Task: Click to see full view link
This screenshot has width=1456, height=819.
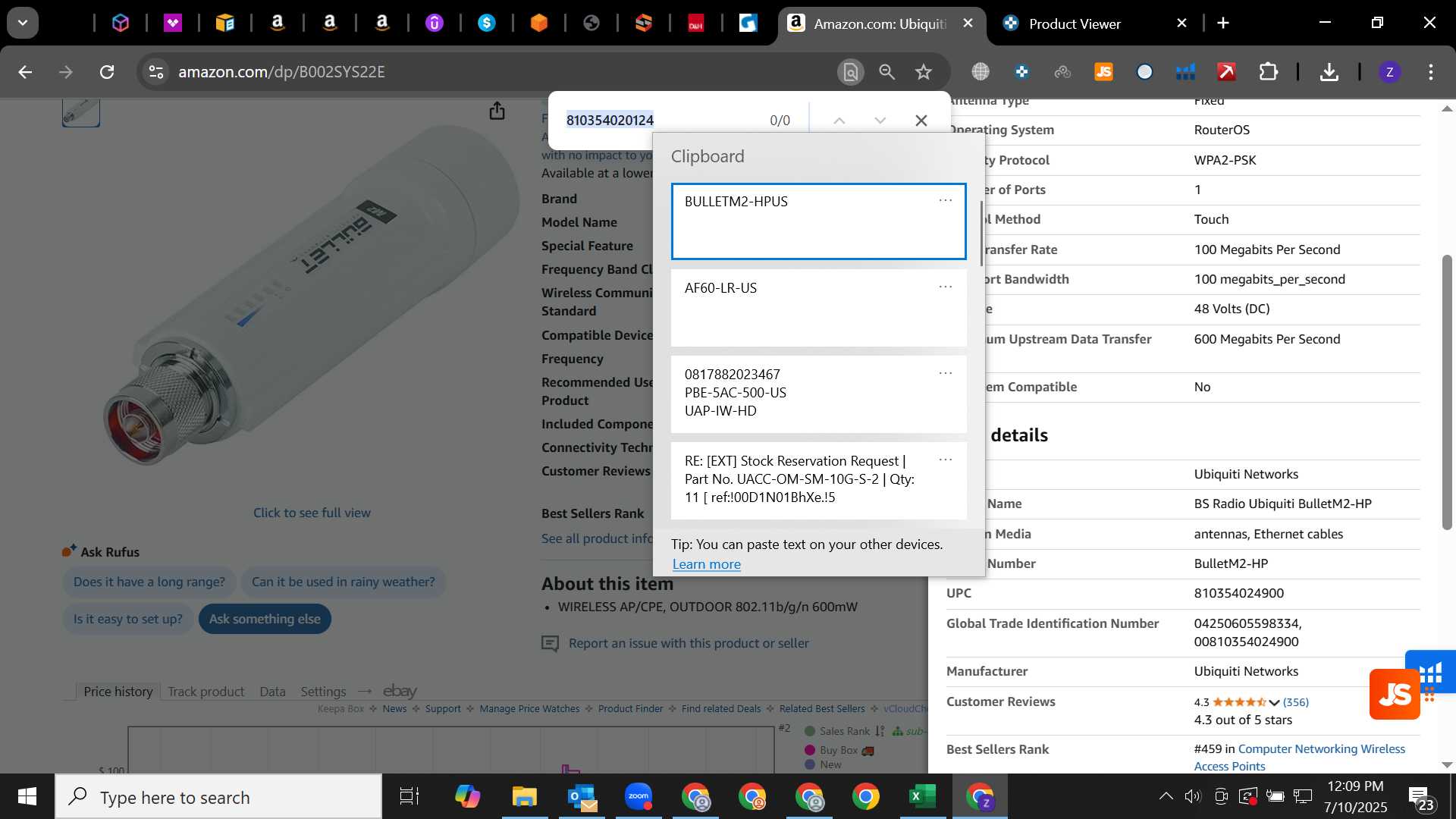Action: [312, 513]
